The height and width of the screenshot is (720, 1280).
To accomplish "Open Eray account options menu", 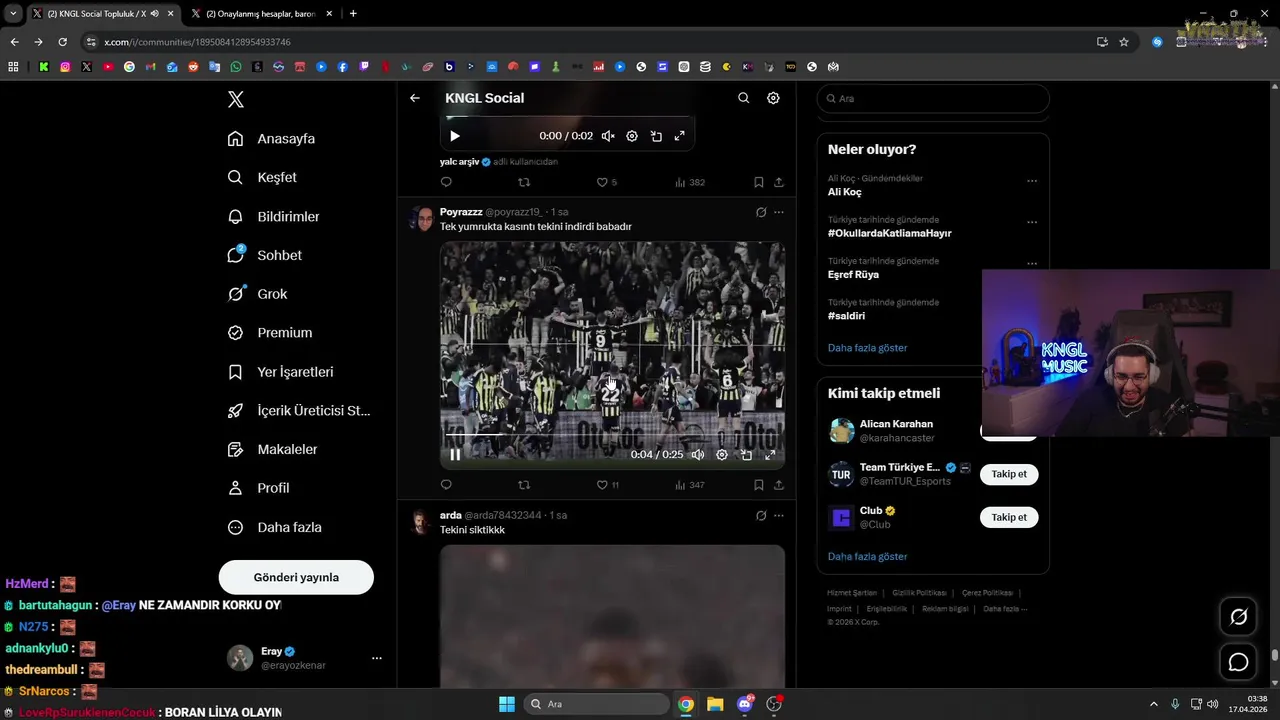I will (377, 658).
